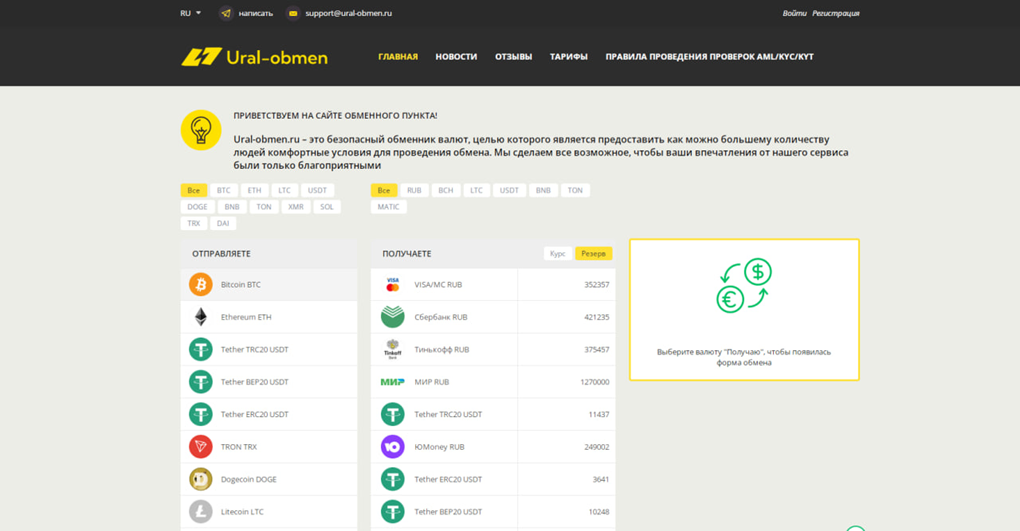Click the Telegram paper-plane icon

click(226, 13)
